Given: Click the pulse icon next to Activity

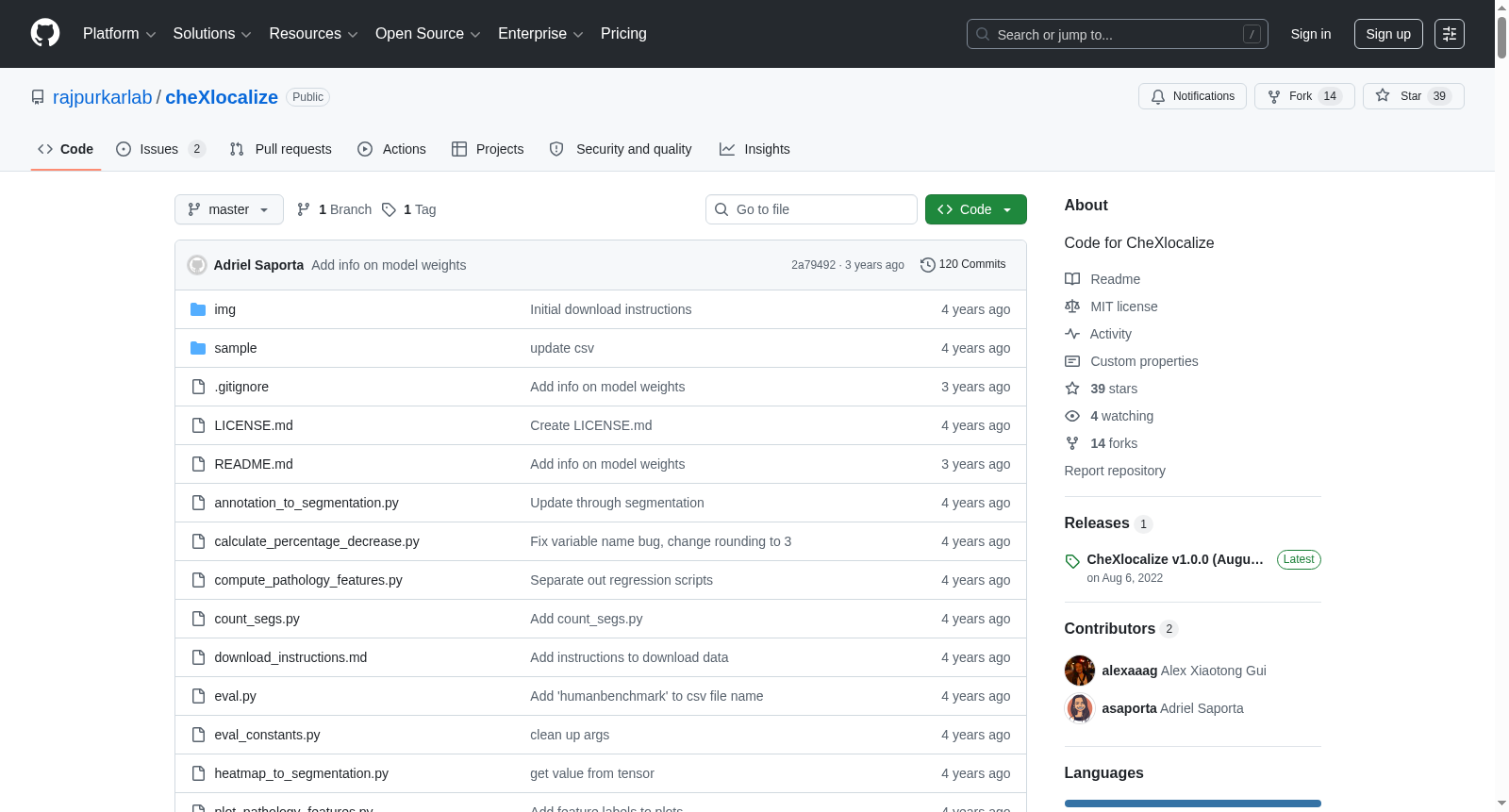Looking at the screenshot, I should (1072, 334).
